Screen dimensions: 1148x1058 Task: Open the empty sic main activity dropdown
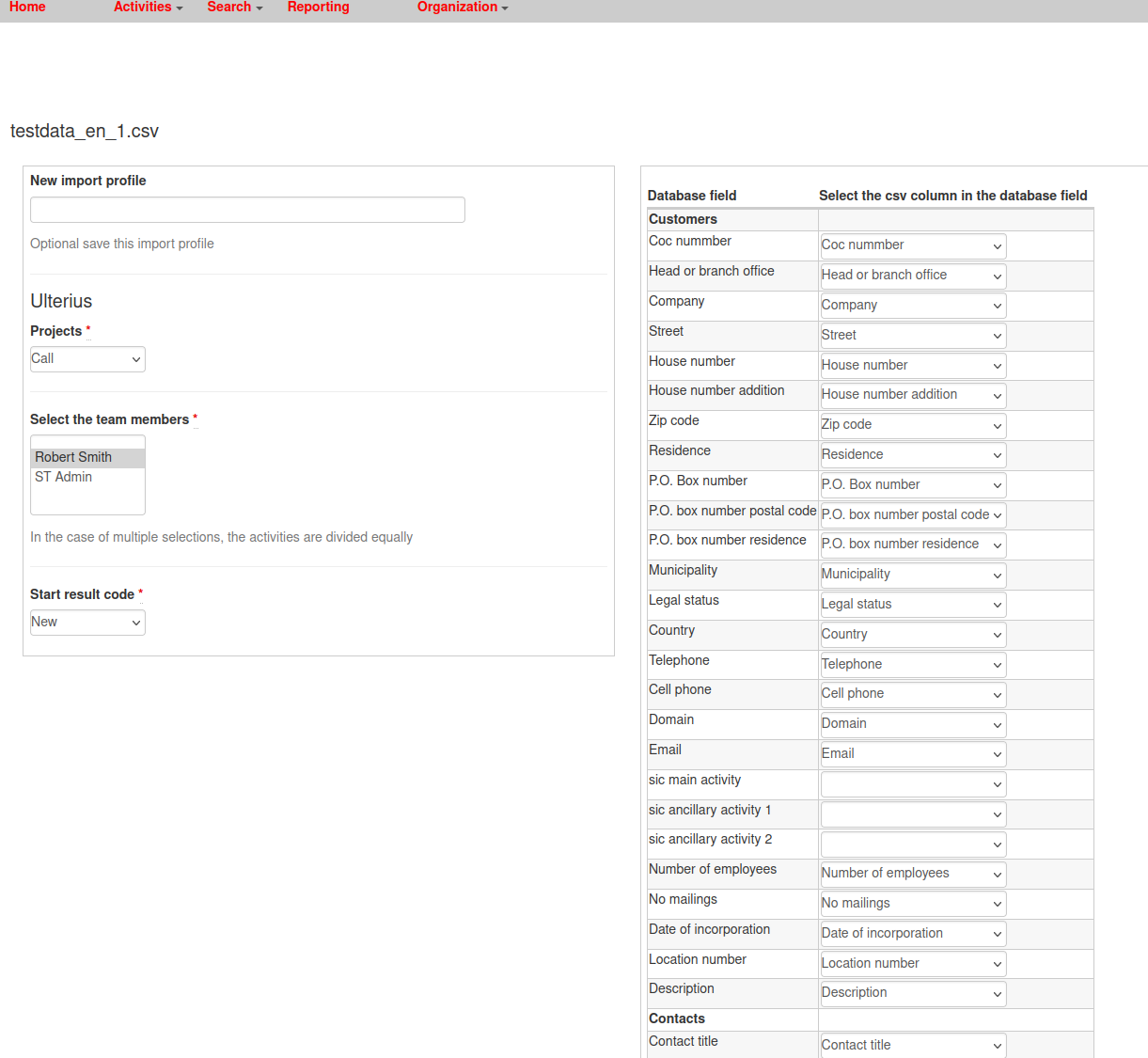tap(912, 784)
